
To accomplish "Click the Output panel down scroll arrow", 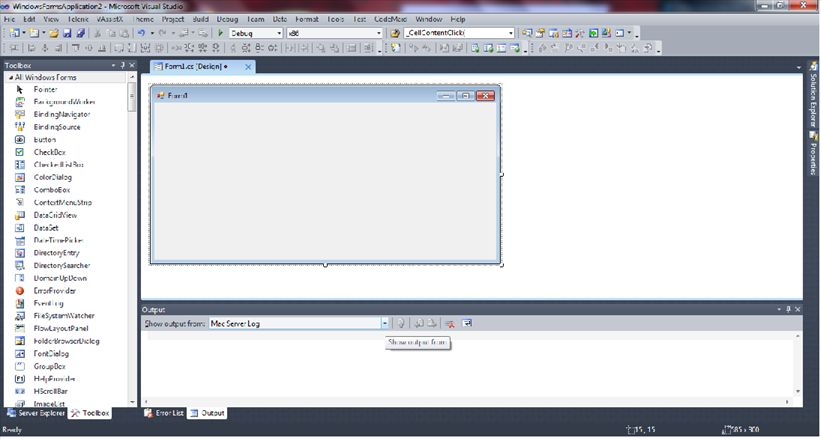I will (797, 391).
